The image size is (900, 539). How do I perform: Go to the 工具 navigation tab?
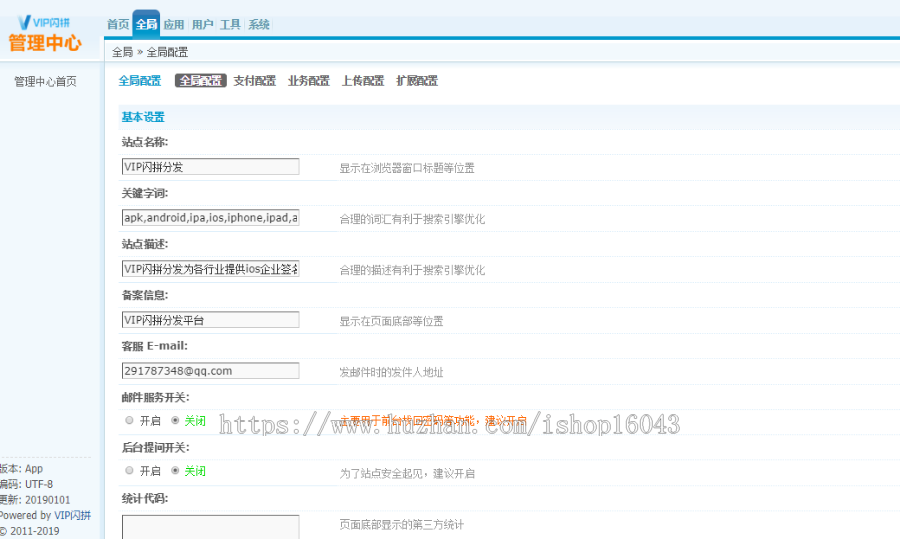pyautogui.click(x=230, y=25)
